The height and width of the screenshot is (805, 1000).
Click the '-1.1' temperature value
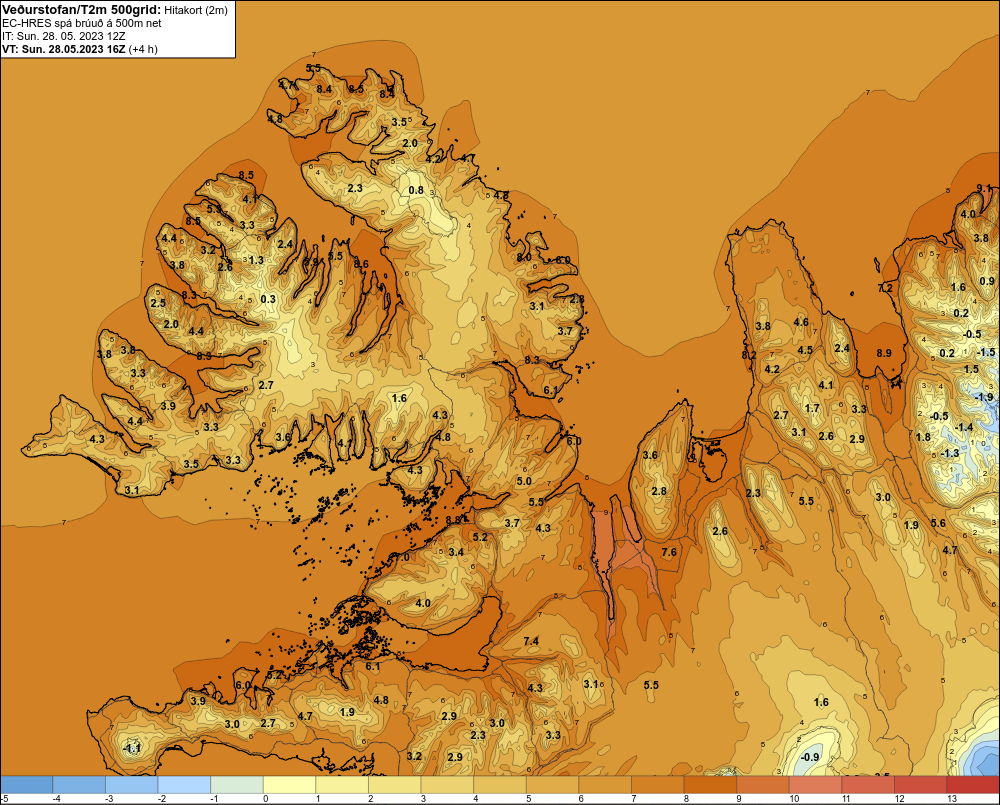[x=131, y=748]
